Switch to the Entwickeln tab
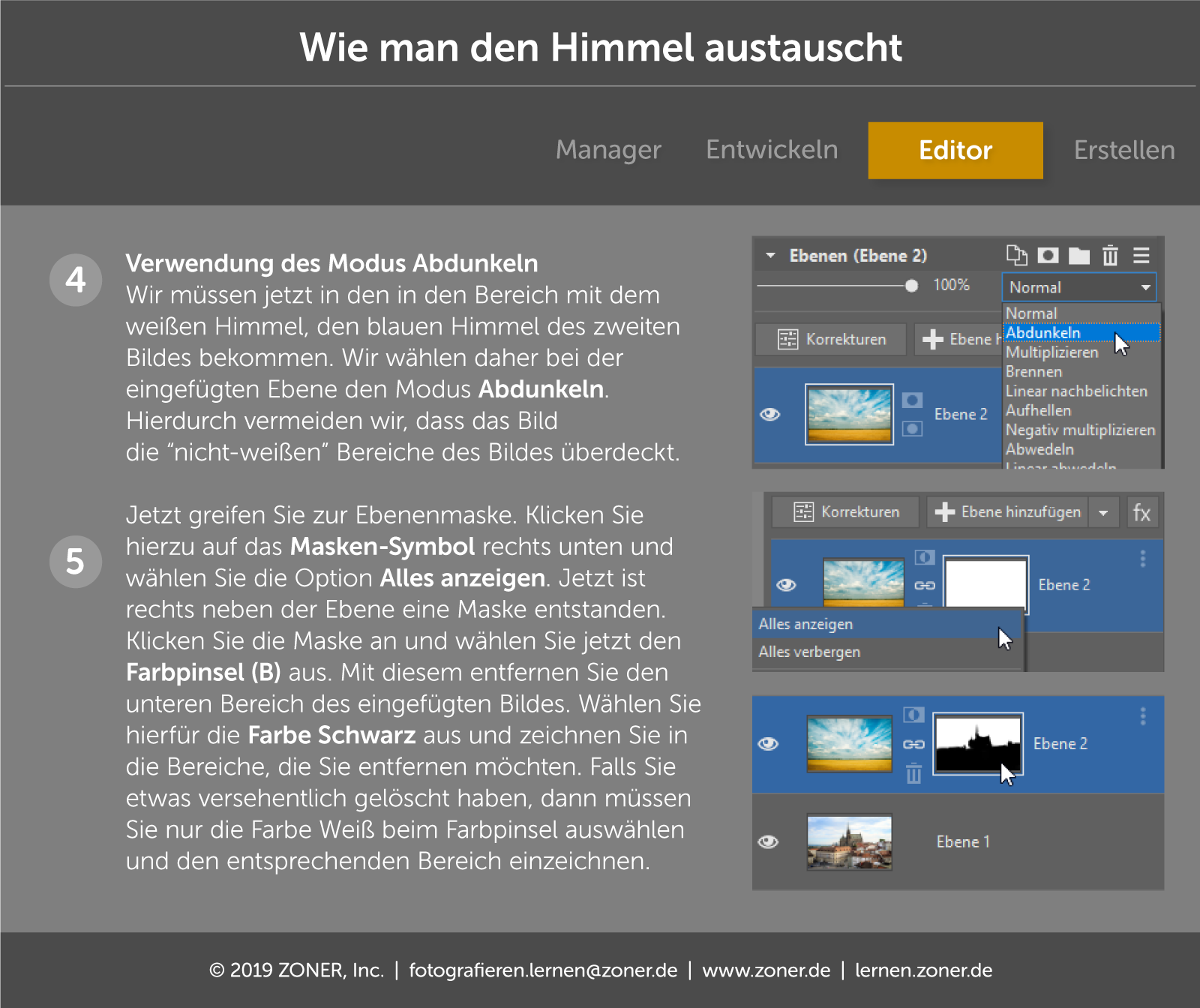Image resolution: width=1200 pixels, height=1008 pixels. [x=771, y=150]
